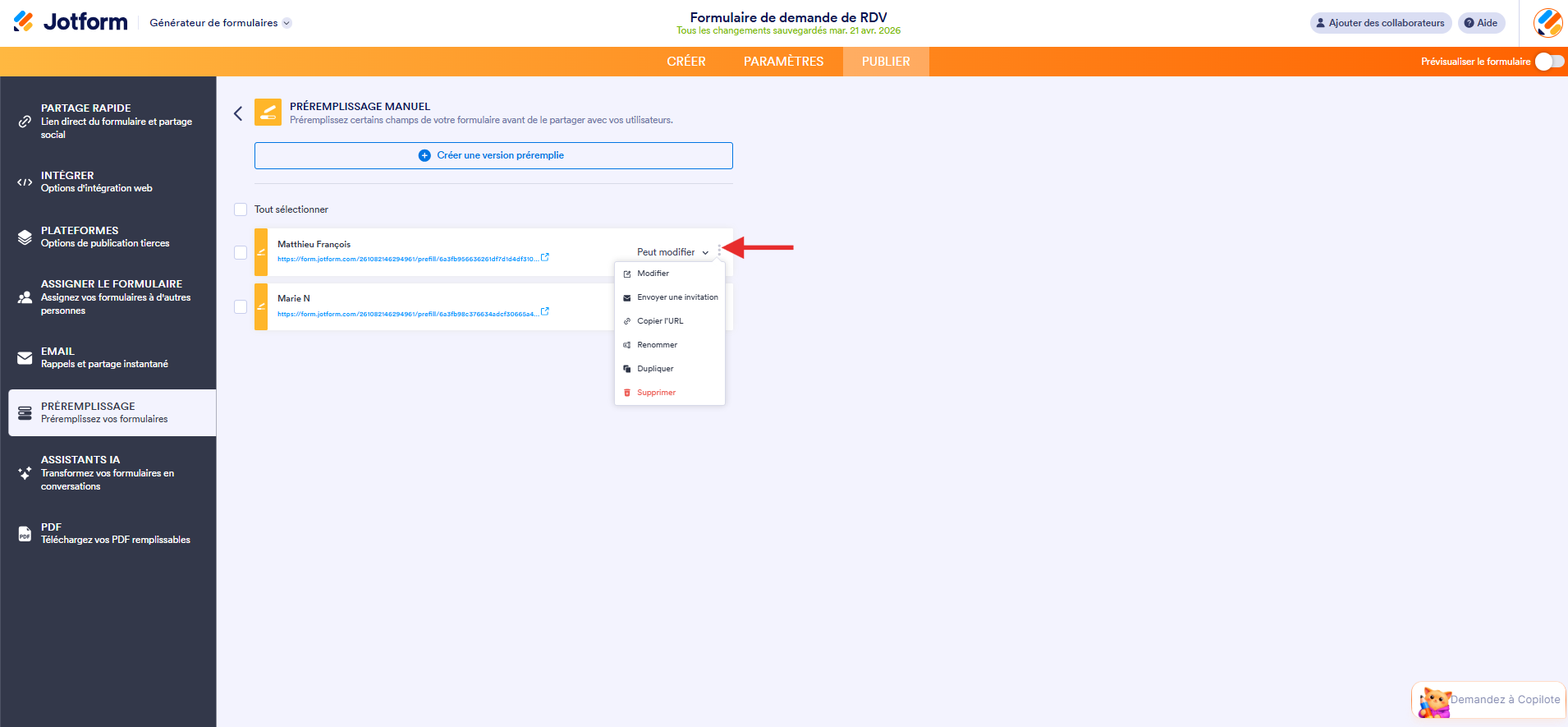The width and height of the screenshot is (1568, 727).
Task: Click Demandez à Copilote button
Action: pos(1489,700)
